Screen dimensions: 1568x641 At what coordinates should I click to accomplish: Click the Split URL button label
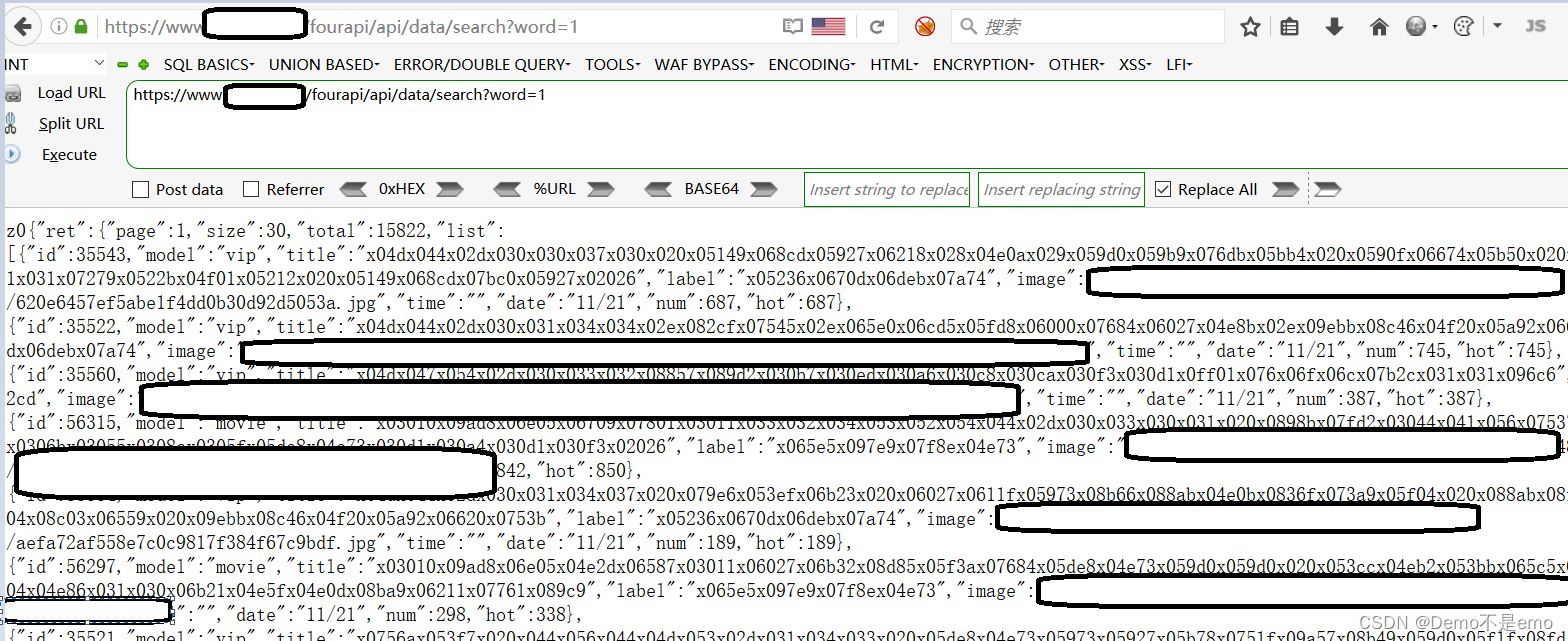click(x=71, y=124)
